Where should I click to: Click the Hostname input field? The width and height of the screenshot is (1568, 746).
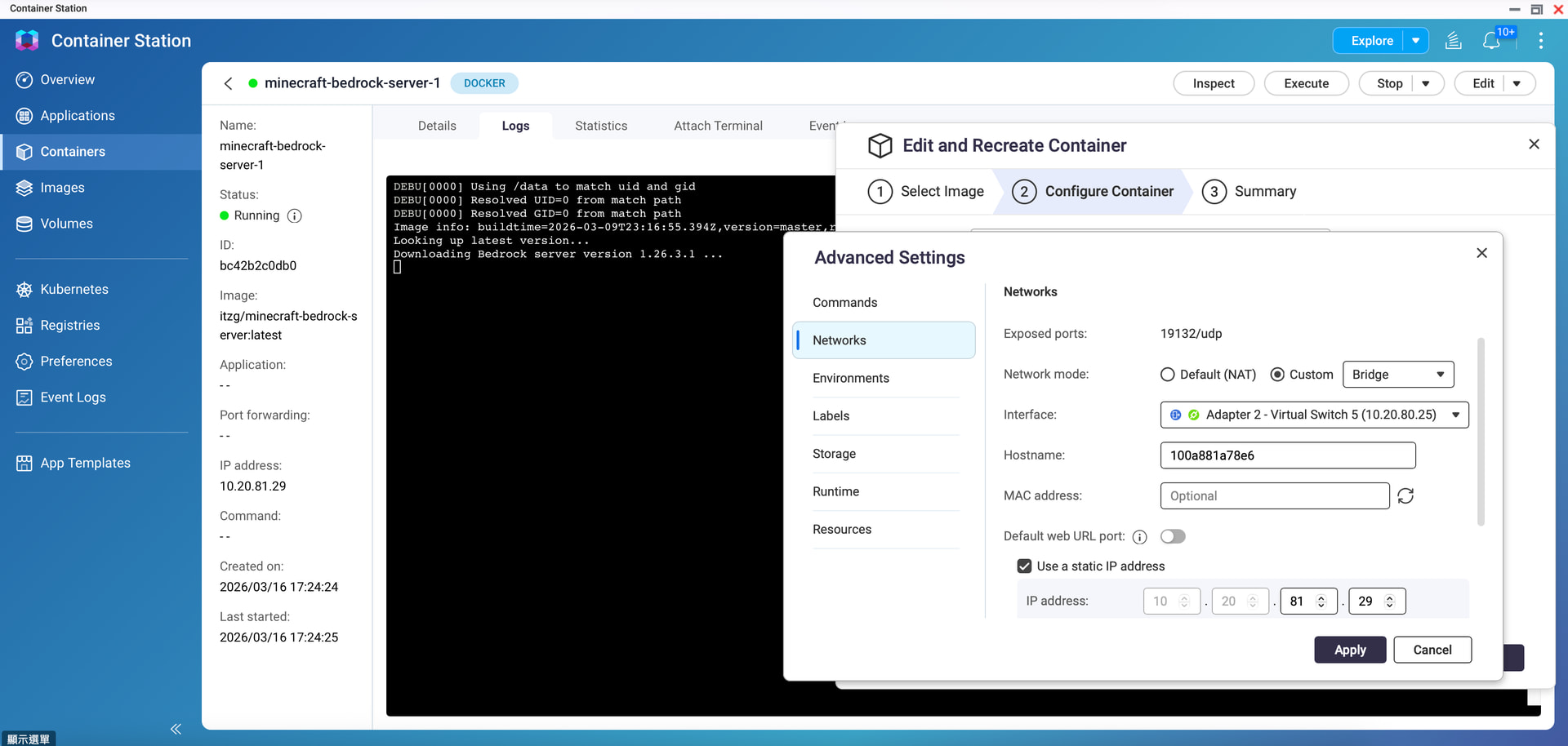pos(1287,455)
